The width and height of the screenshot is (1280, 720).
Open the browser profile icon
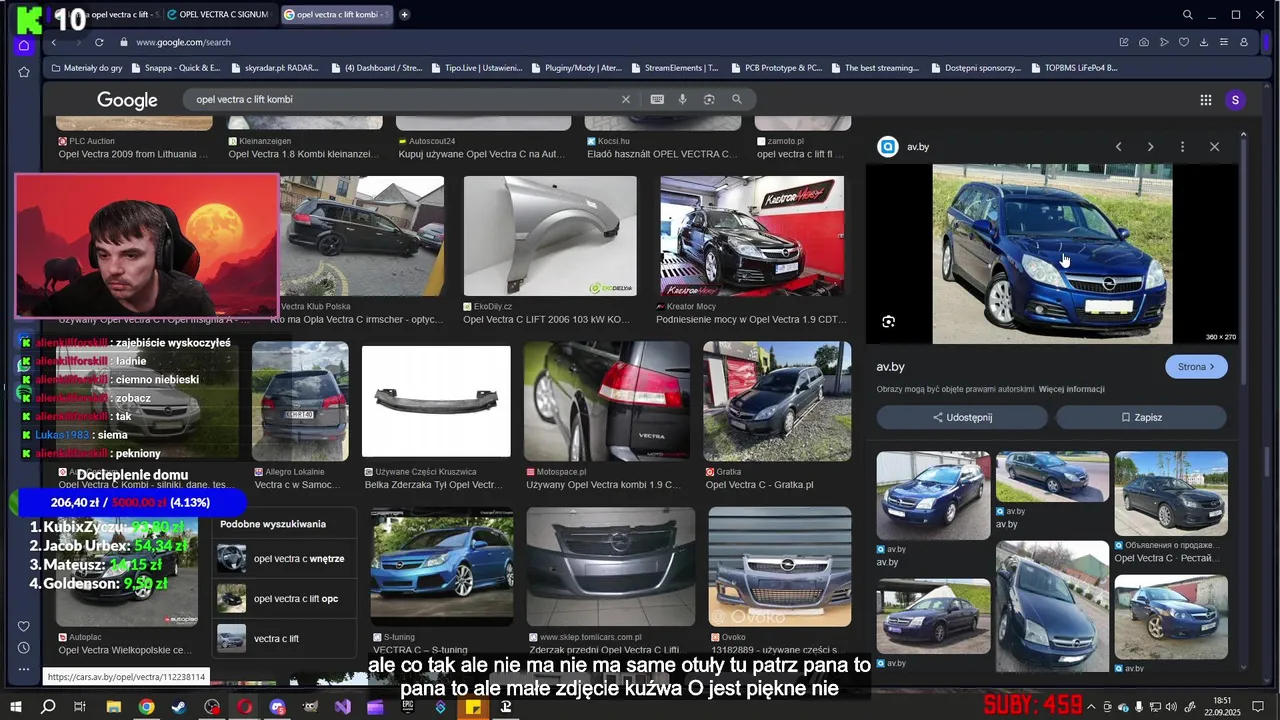1244,42
